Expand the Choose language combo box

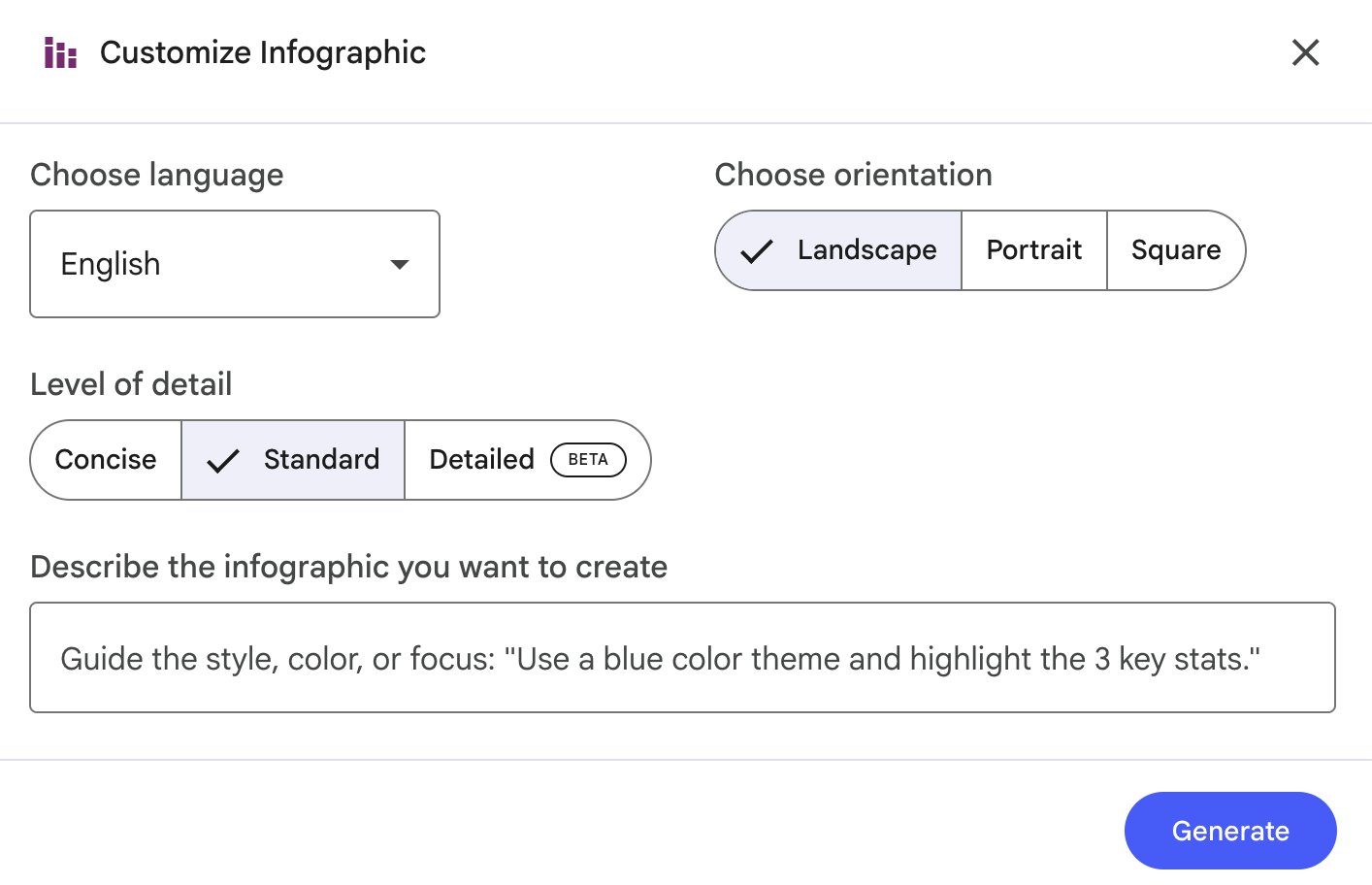click(234, 264)
